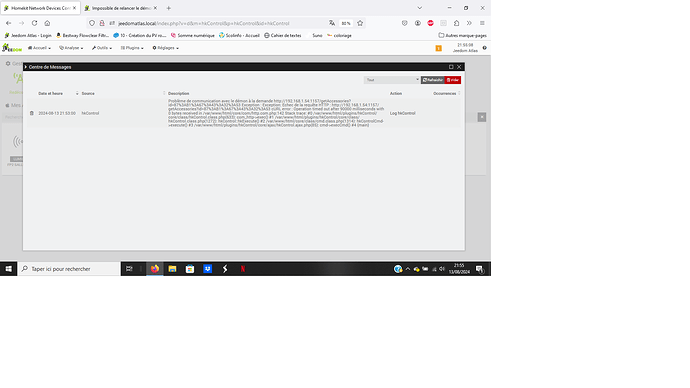Open the Analyse menu
This screenshot has height=388, width=690.
point(71,48)
